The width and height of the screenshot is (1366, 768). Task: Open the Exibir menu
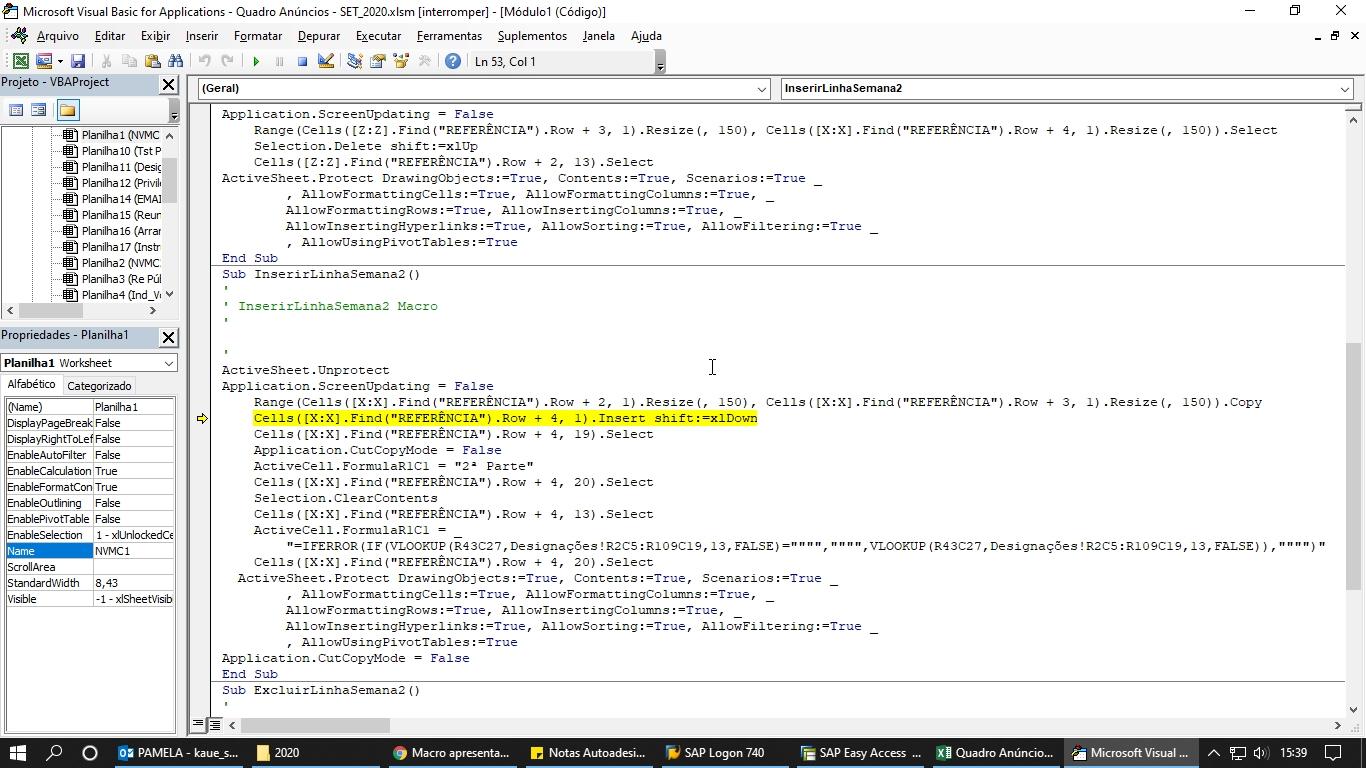155,36
